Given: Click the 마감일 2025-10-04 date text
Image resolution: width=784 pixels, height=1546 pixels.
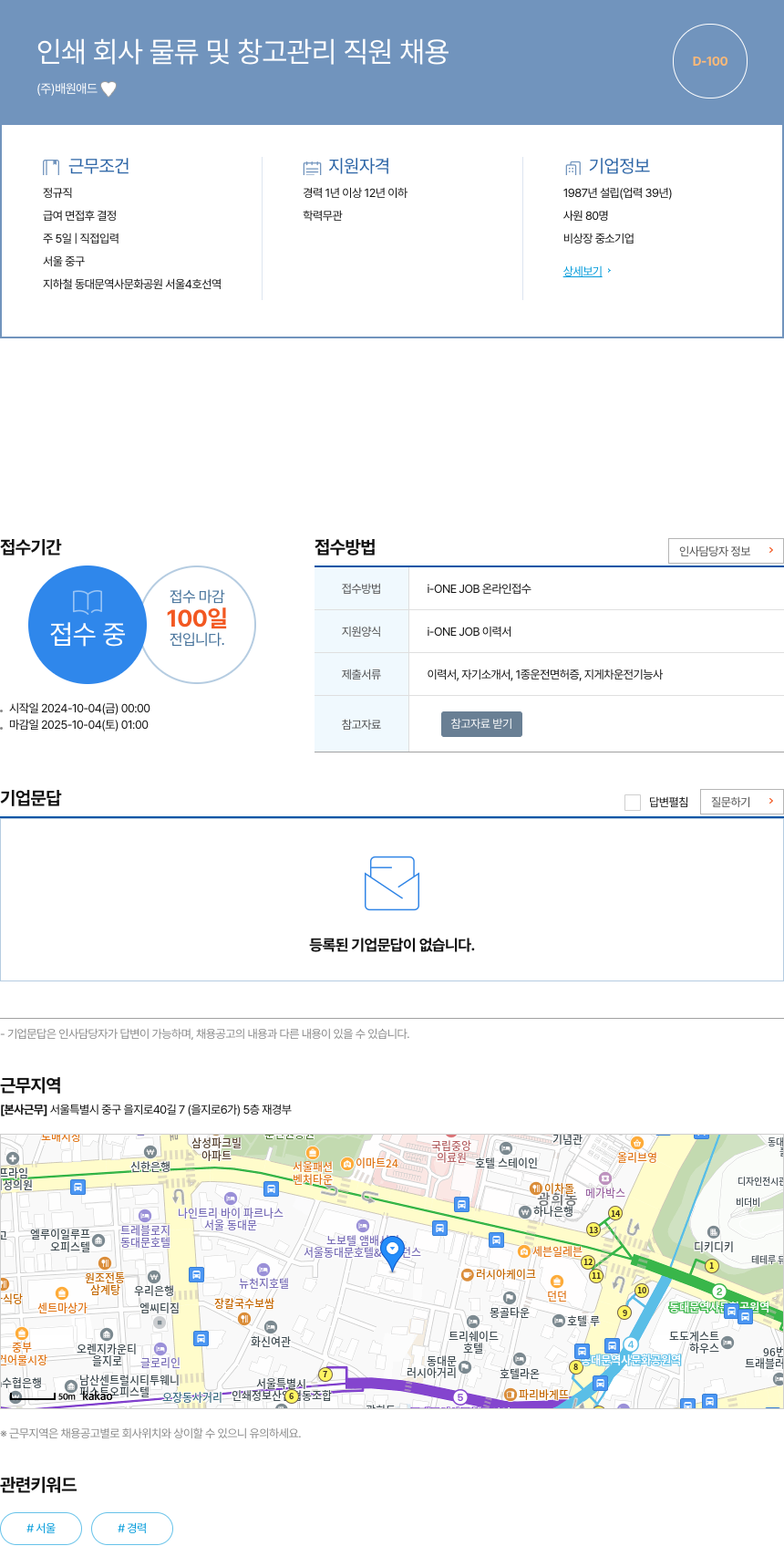Looking at the screenshot, I should coord(78,725).
